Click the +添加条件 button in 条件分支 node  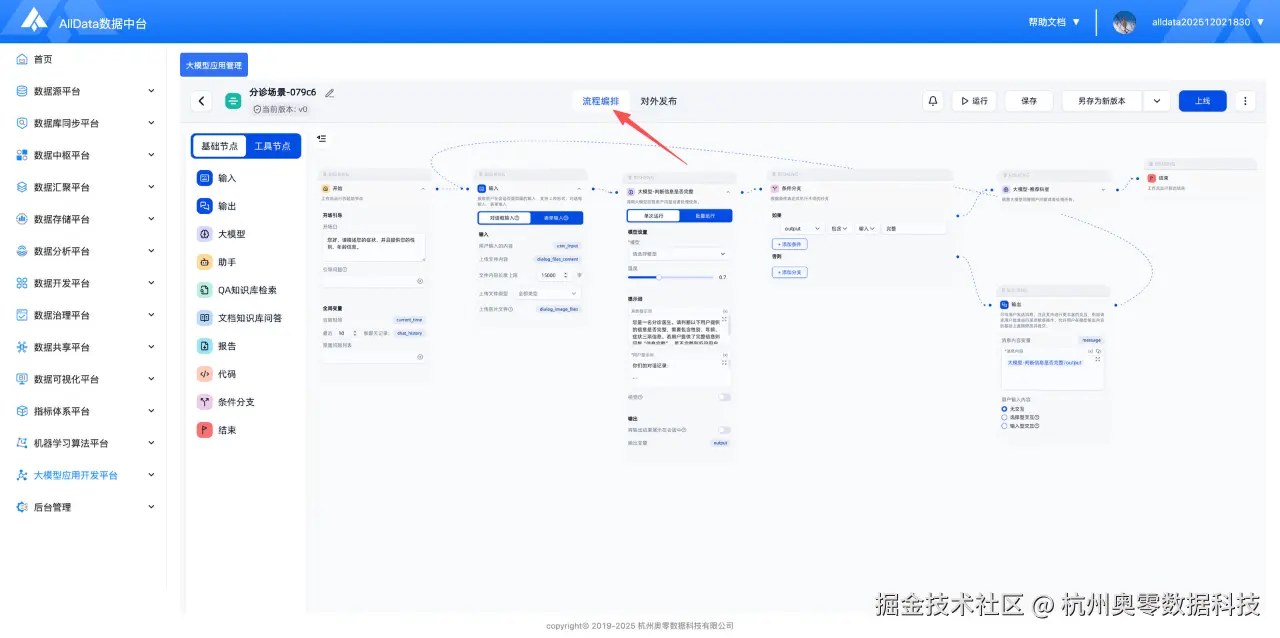(790, 244)
